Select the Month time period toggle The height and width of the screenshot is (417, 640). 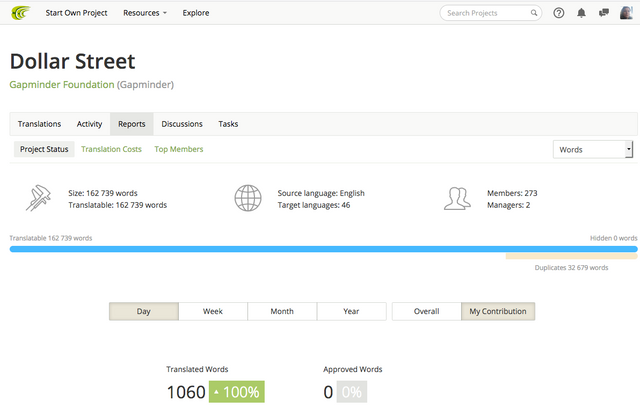(282, 311)
